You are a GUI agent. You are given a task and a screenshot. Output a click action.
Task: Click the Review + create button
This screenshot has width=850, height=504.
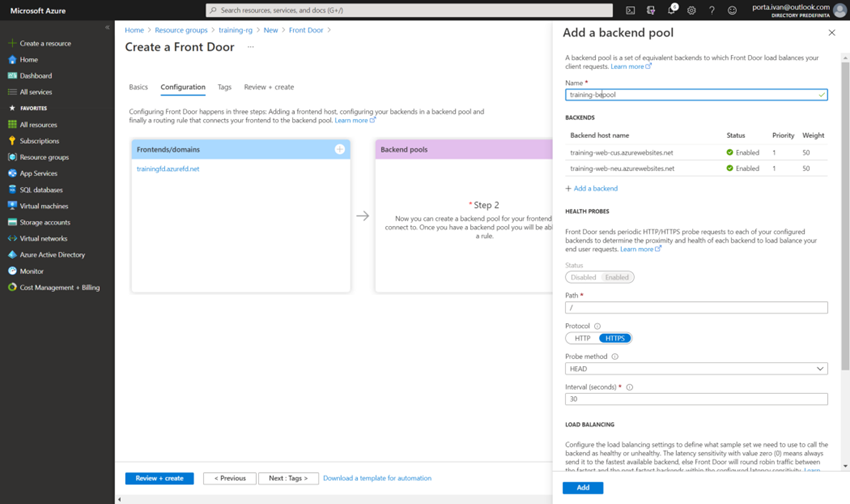pyautogui.click(x=159, y=478)
